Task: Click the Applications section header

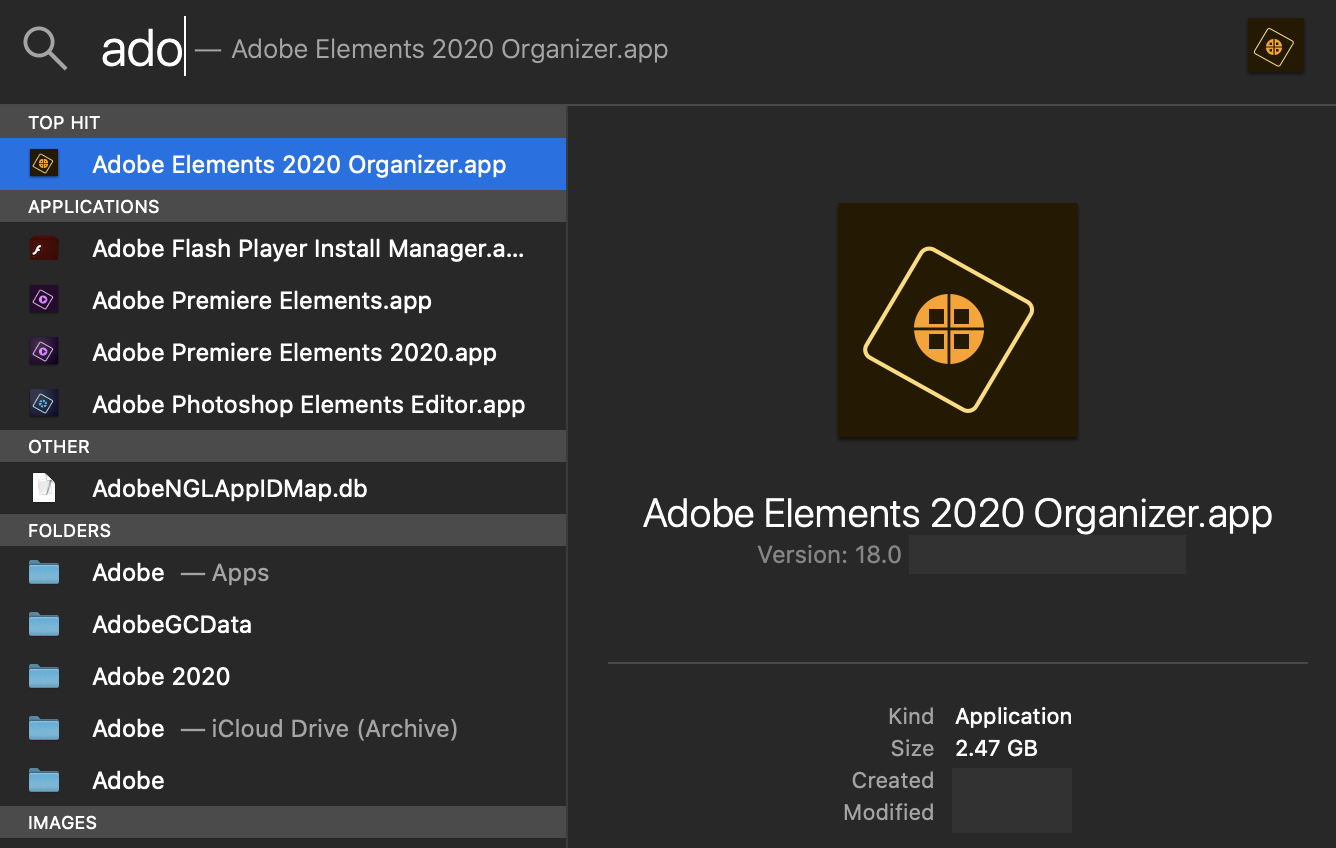Action: coord(93,206)
